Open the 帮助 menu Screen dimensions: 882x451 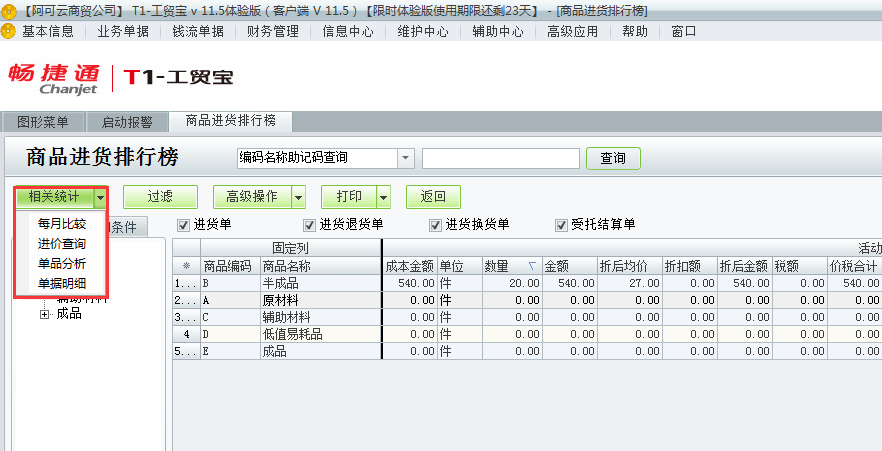click(x=635, y=31)
